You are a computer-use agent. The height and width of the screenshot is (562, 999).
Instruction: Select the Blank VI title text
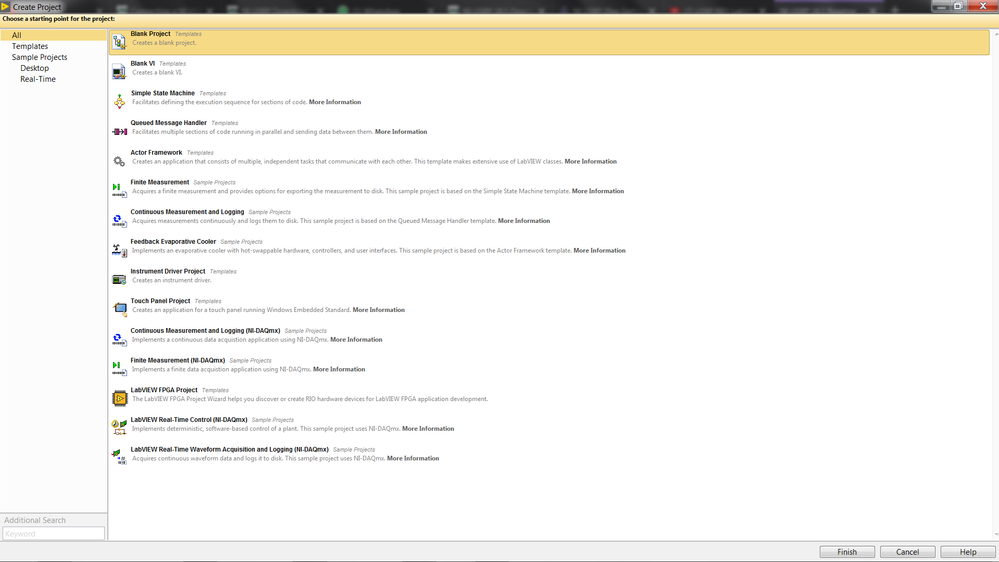coord(143,64)
